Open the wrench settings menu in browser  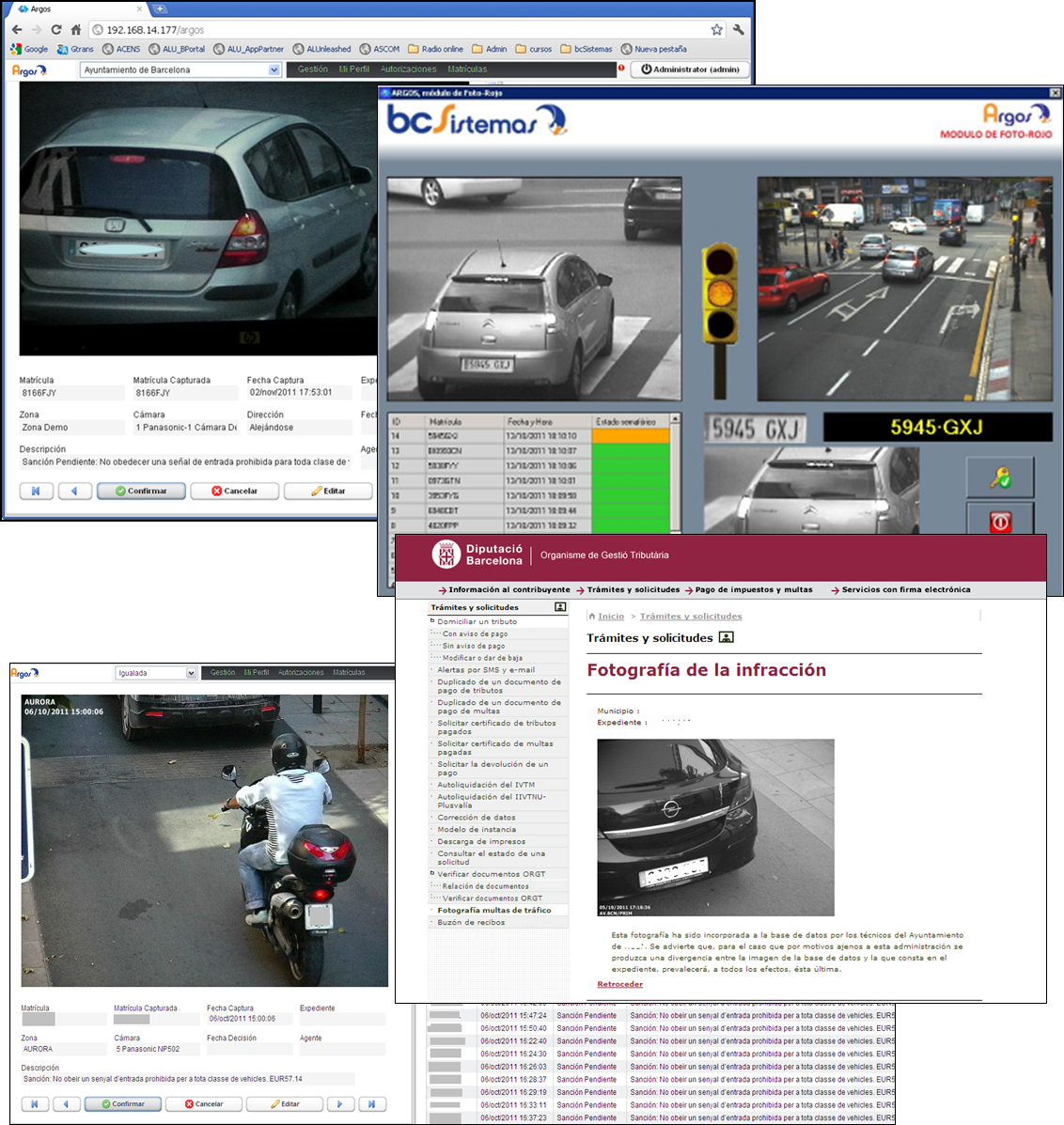tap(739, 30)
